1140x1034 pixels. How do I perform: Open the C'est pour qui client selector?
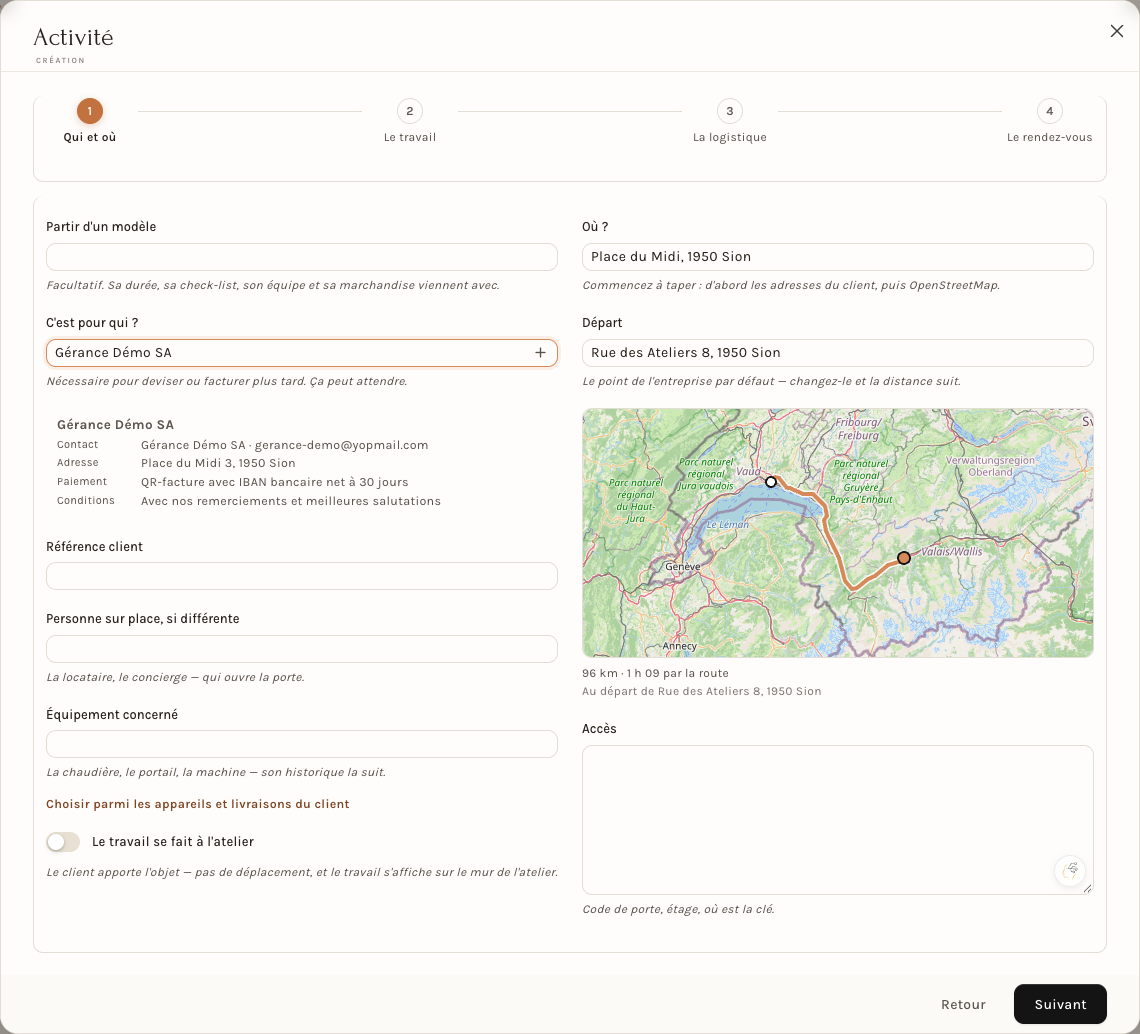click(302, 353)
